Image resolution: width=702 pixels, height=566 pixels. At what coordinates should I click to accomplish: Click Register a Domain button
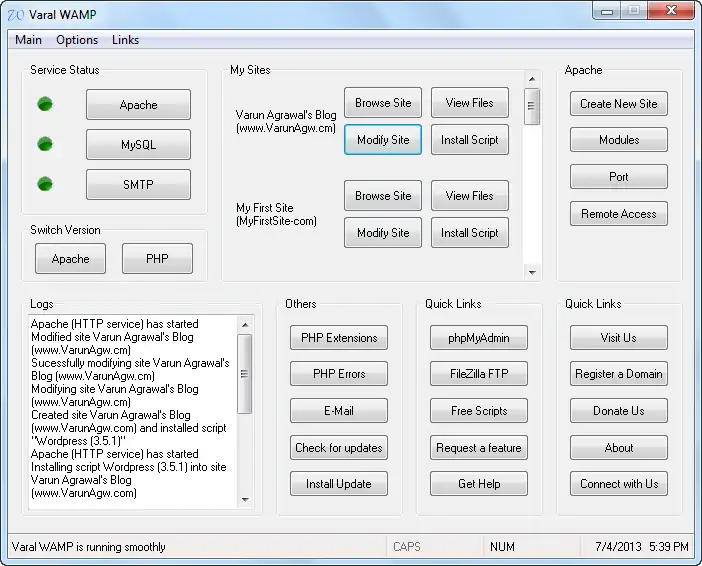click(x=619, y=374)
